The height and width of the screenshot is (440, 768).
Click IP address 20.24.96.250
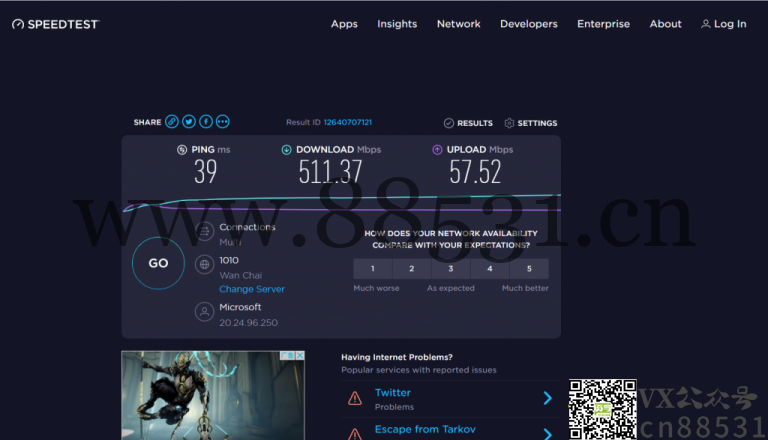click(x=248, y=322)
